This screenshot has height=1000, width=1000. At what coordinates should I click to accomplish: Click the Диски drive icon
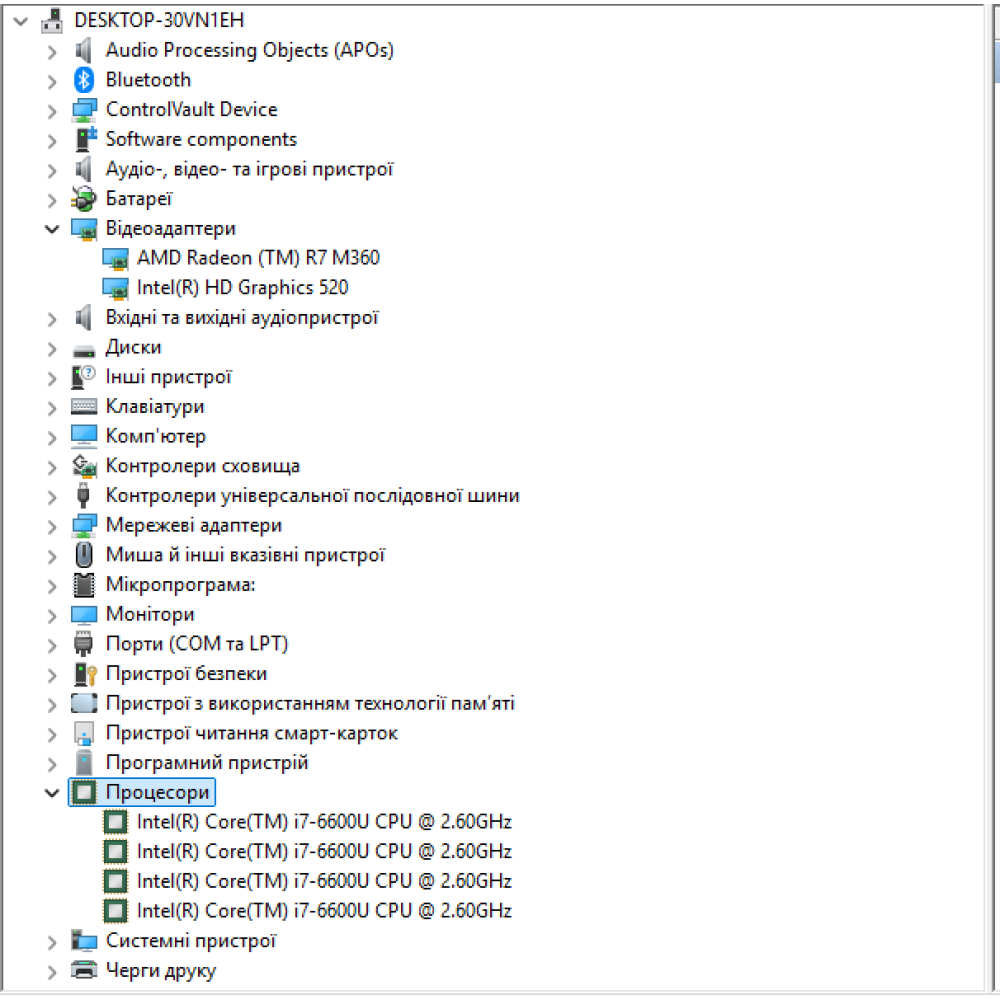pyautogui.click(x=84, y=348)
